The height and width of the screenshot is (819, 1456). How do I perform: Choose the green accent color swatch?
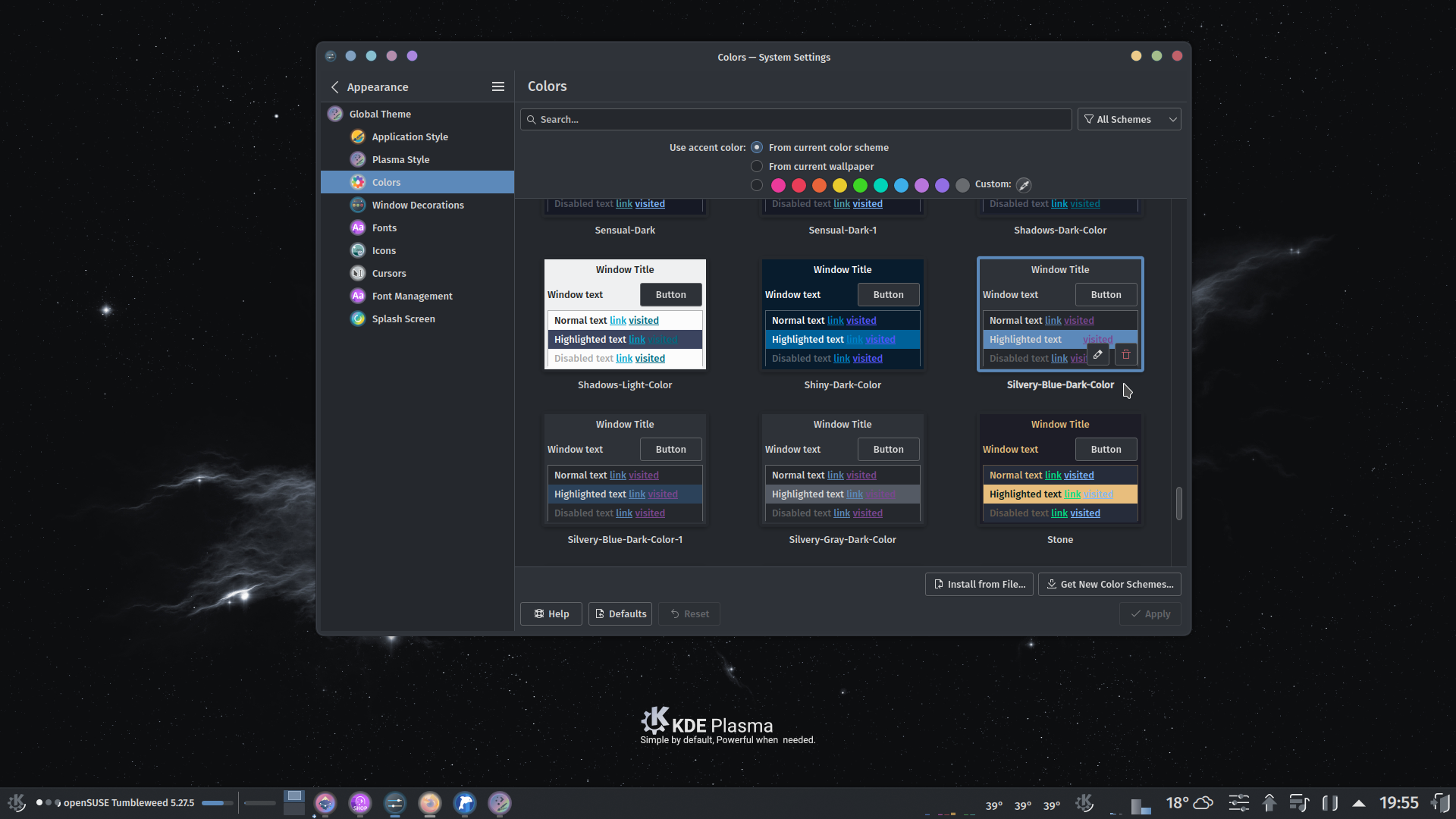(860, 185)
